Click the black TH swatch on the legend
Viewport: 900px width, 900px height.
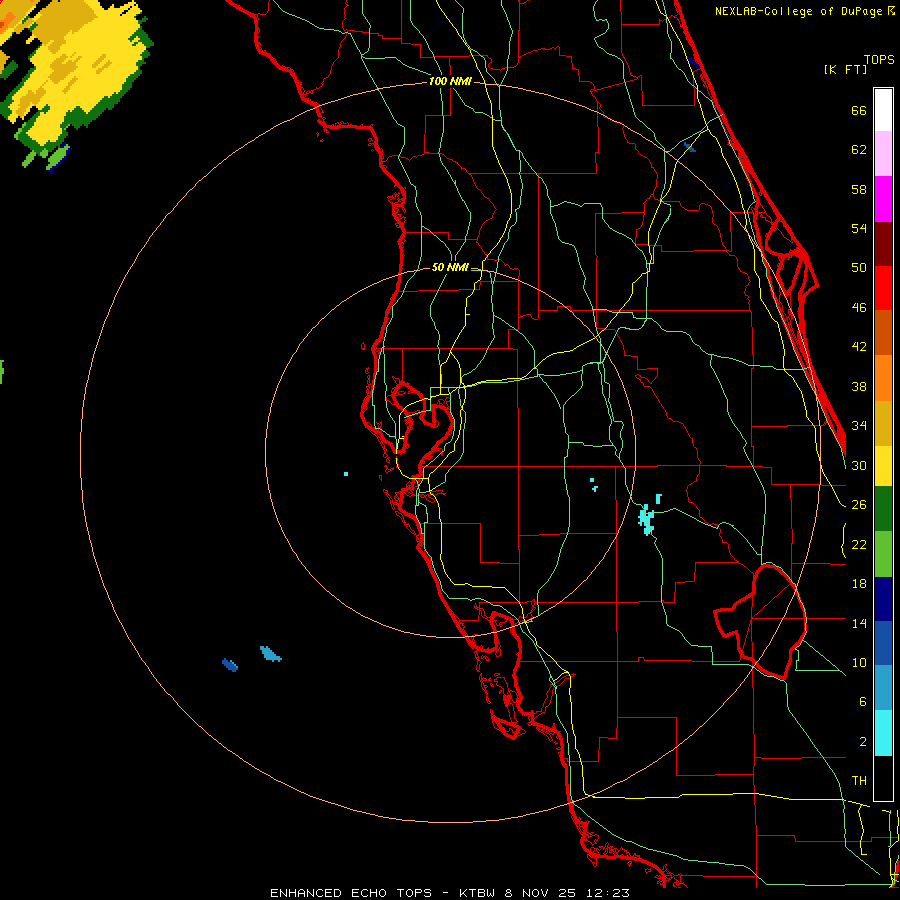coord(883,778)
